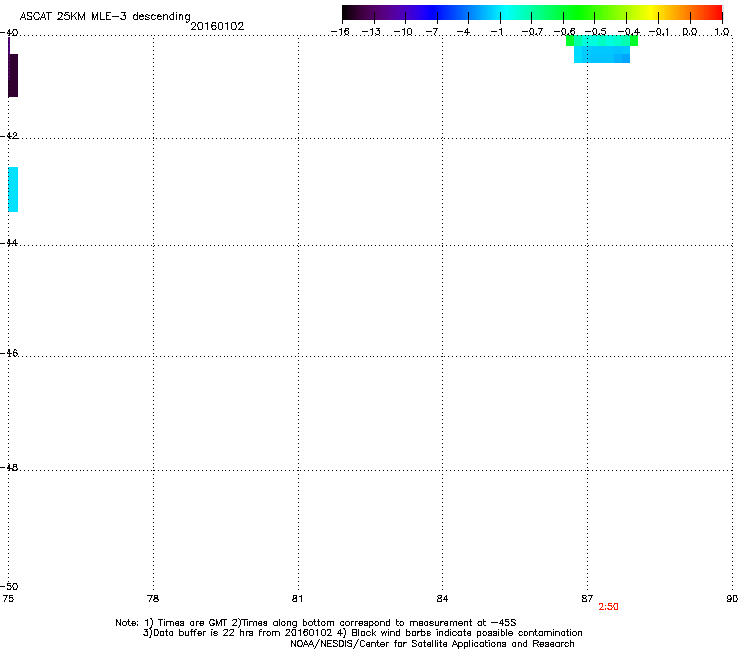This screenshot has width=740, height=650.
Task: Click the dark purple data patch near -41
Action: pos(13,75)
